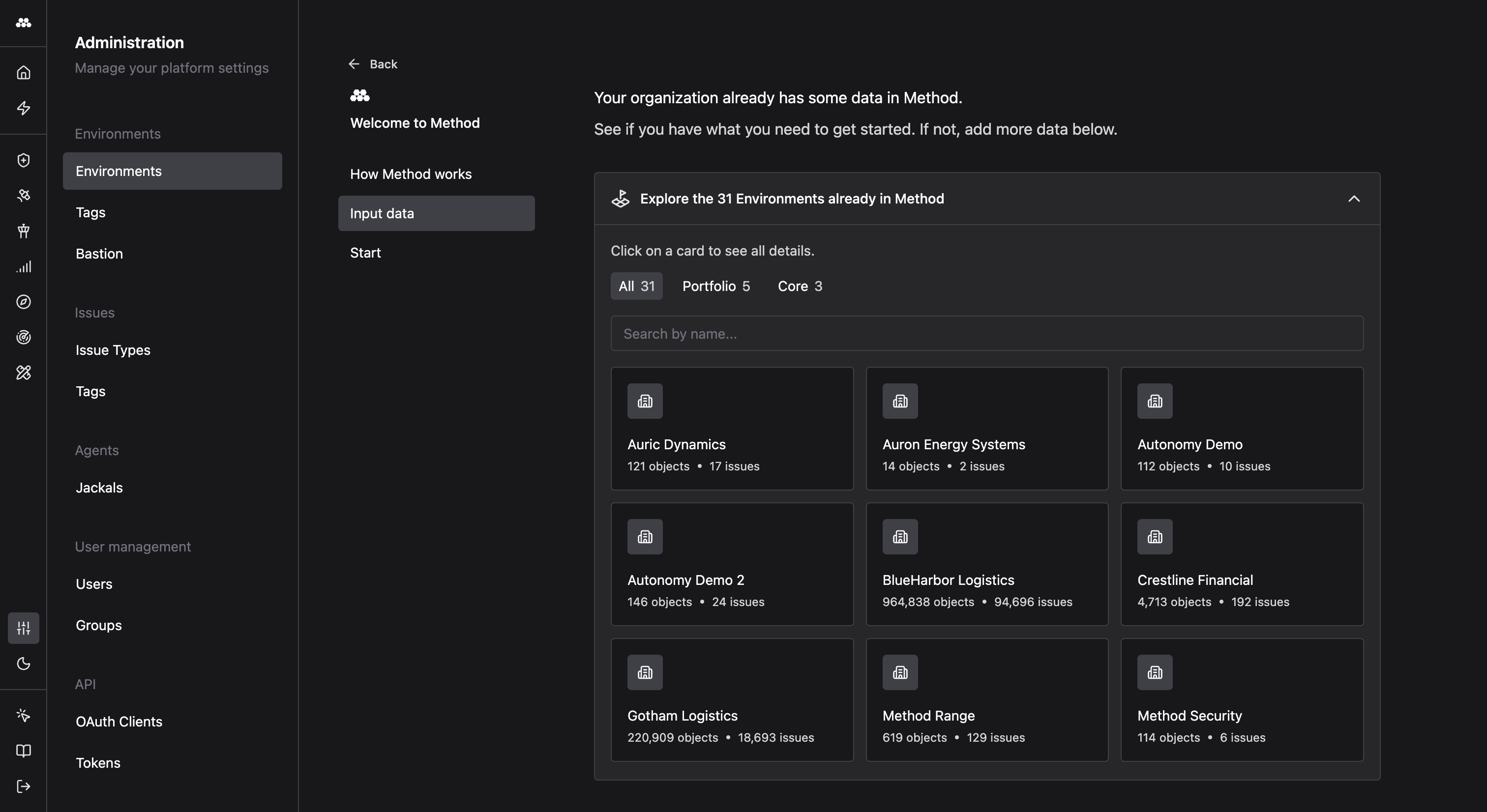Open the Autonomy Demo 2 card title
Viewport: 1487px width, 812px height.
coord(686,580)
